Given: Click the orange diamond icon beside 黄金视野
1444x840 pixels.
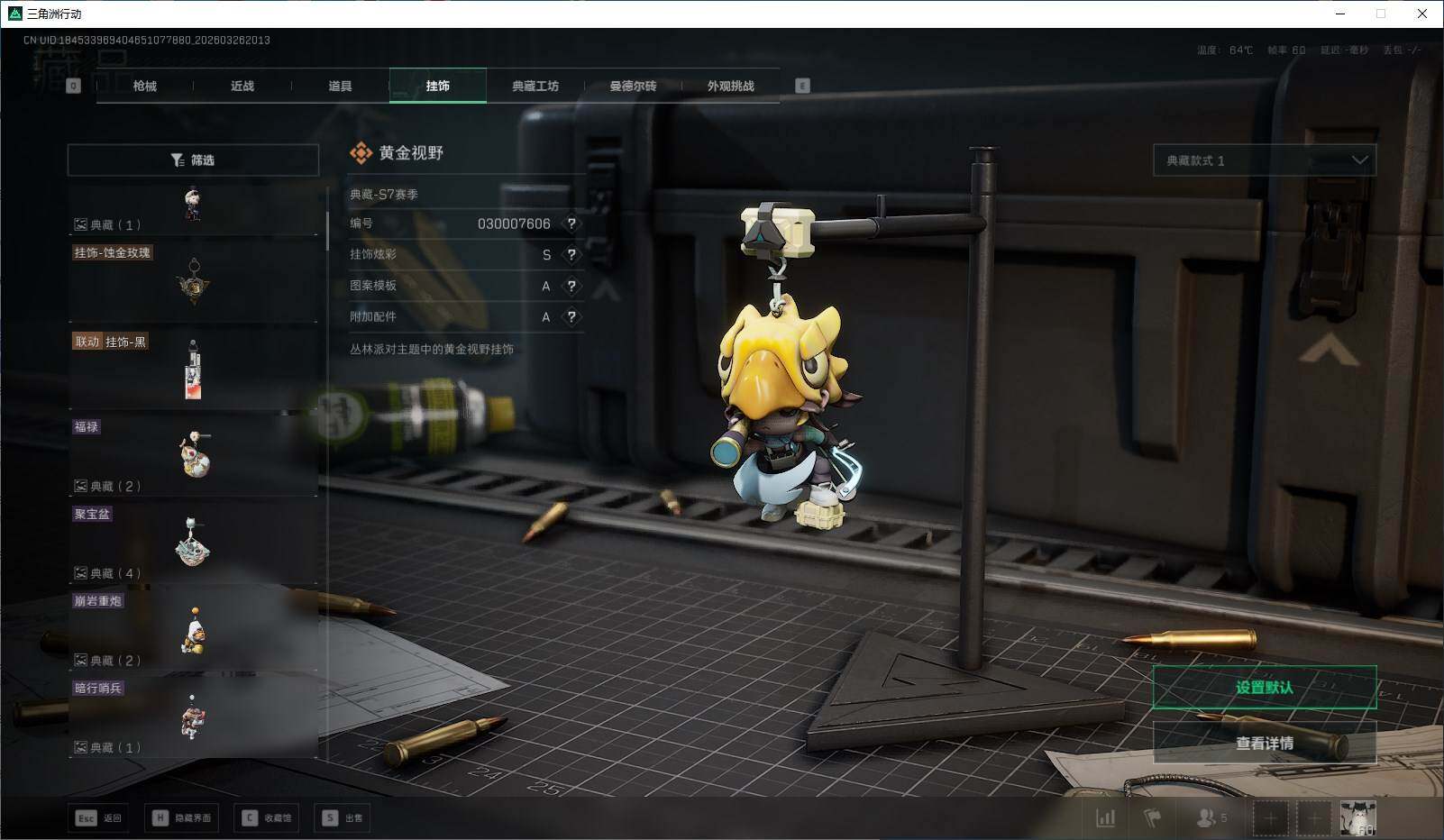Looking at the screenshot, I should 361,153.
